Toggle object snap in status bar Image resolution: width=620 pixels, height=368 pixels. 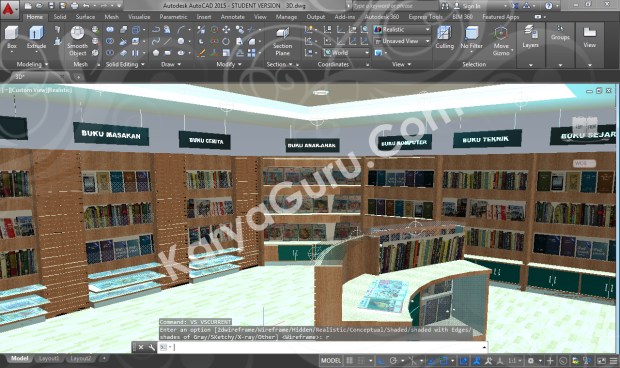click(x=444, y=360)
